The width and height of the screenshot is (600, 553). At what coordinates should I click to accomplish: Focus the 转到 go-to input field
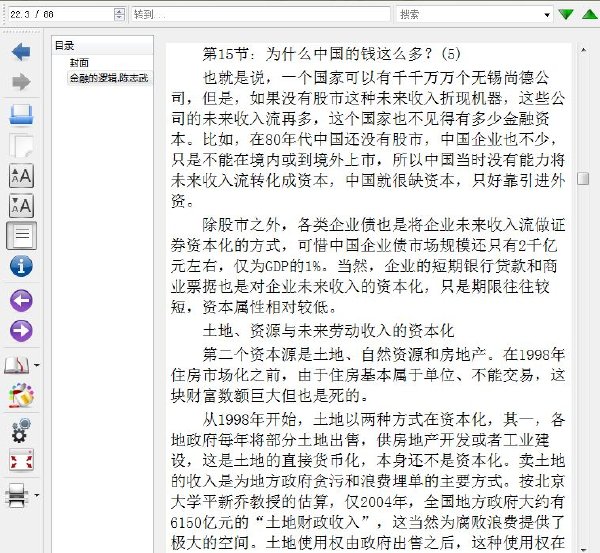click(261, 15)
